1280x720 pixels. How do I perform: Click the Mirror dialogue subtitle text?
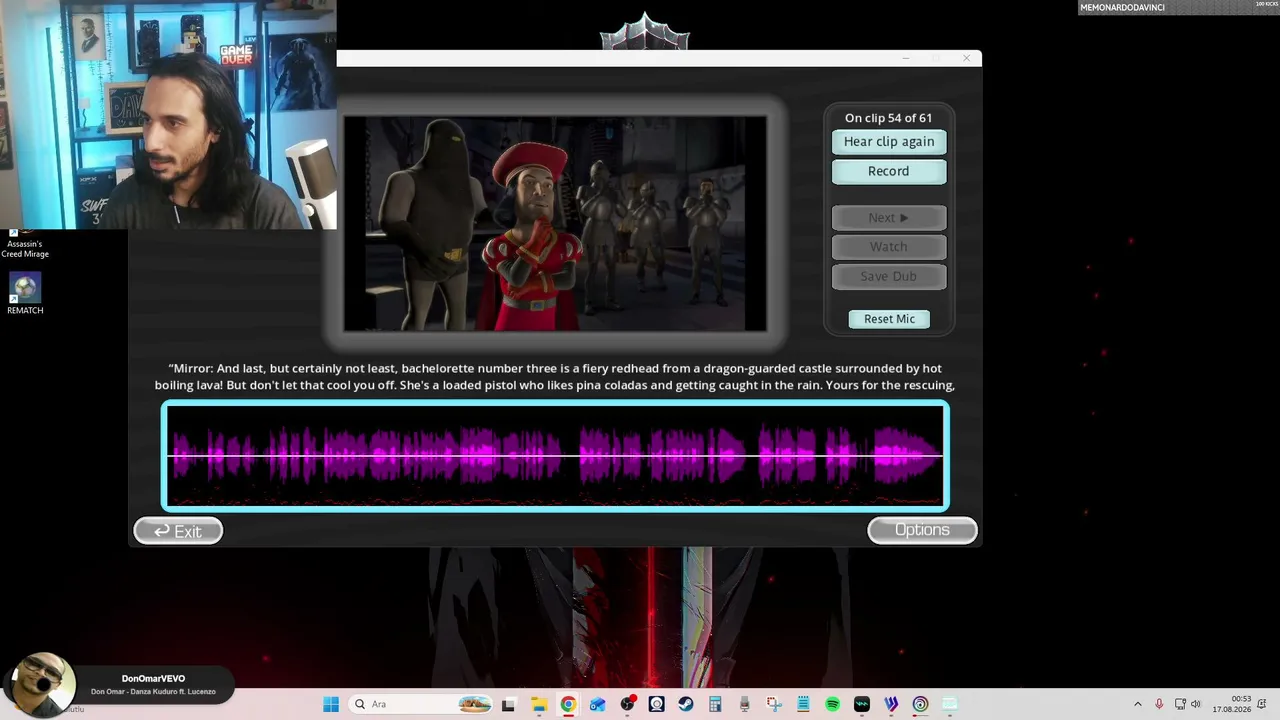coord(555,376)
